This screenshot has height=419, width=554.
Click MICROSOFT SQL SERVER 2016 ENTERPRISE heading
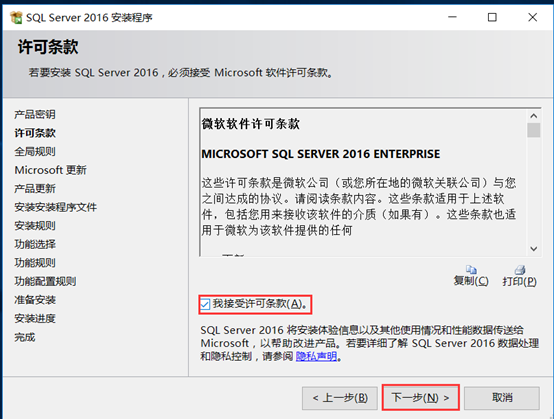[x=320, y=154]
